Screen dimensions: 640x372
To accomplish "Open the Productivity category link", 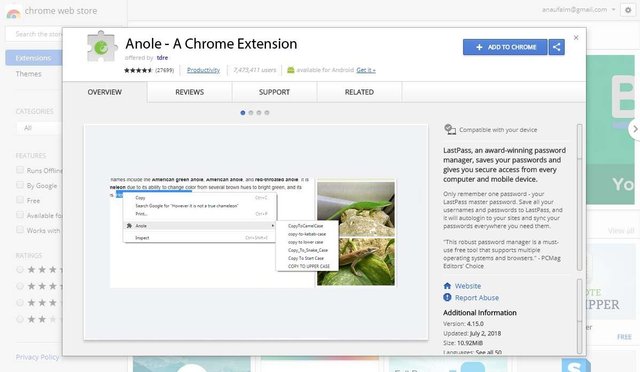I will (203, 70).
